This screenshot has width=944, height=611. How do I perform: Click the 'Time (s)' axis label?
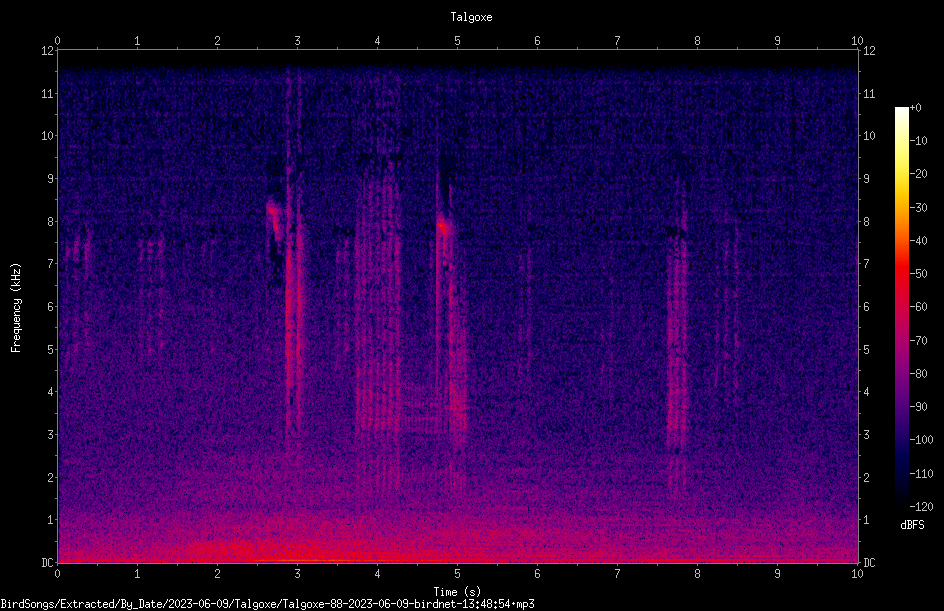(x=458, y=592)
